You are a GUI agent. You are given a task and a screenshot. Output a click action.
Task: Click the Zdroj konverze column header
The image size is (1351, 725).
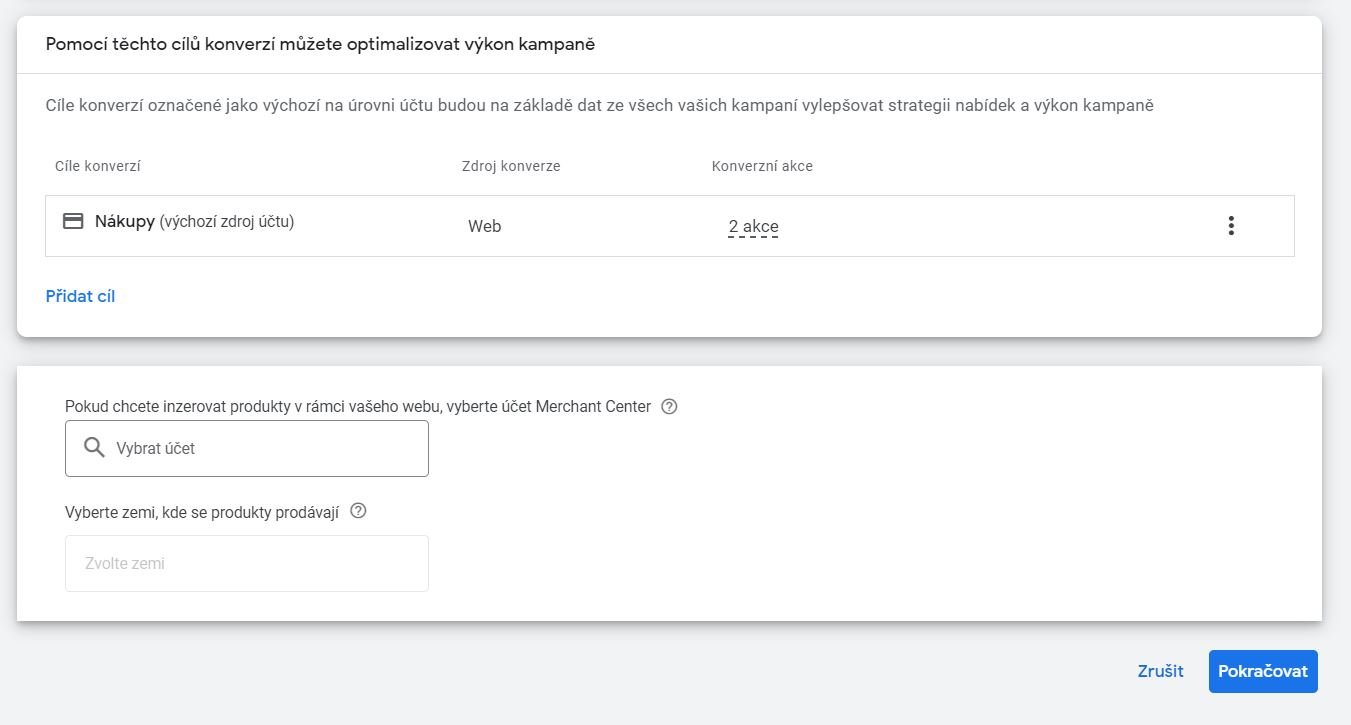[x=511, y=166]
